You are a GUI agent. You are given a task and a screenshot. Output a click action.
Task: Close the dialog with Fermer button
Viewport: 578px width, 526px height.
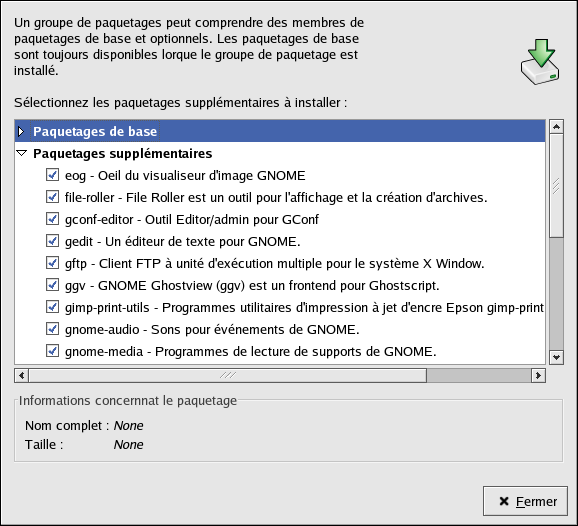pos(525,501)
